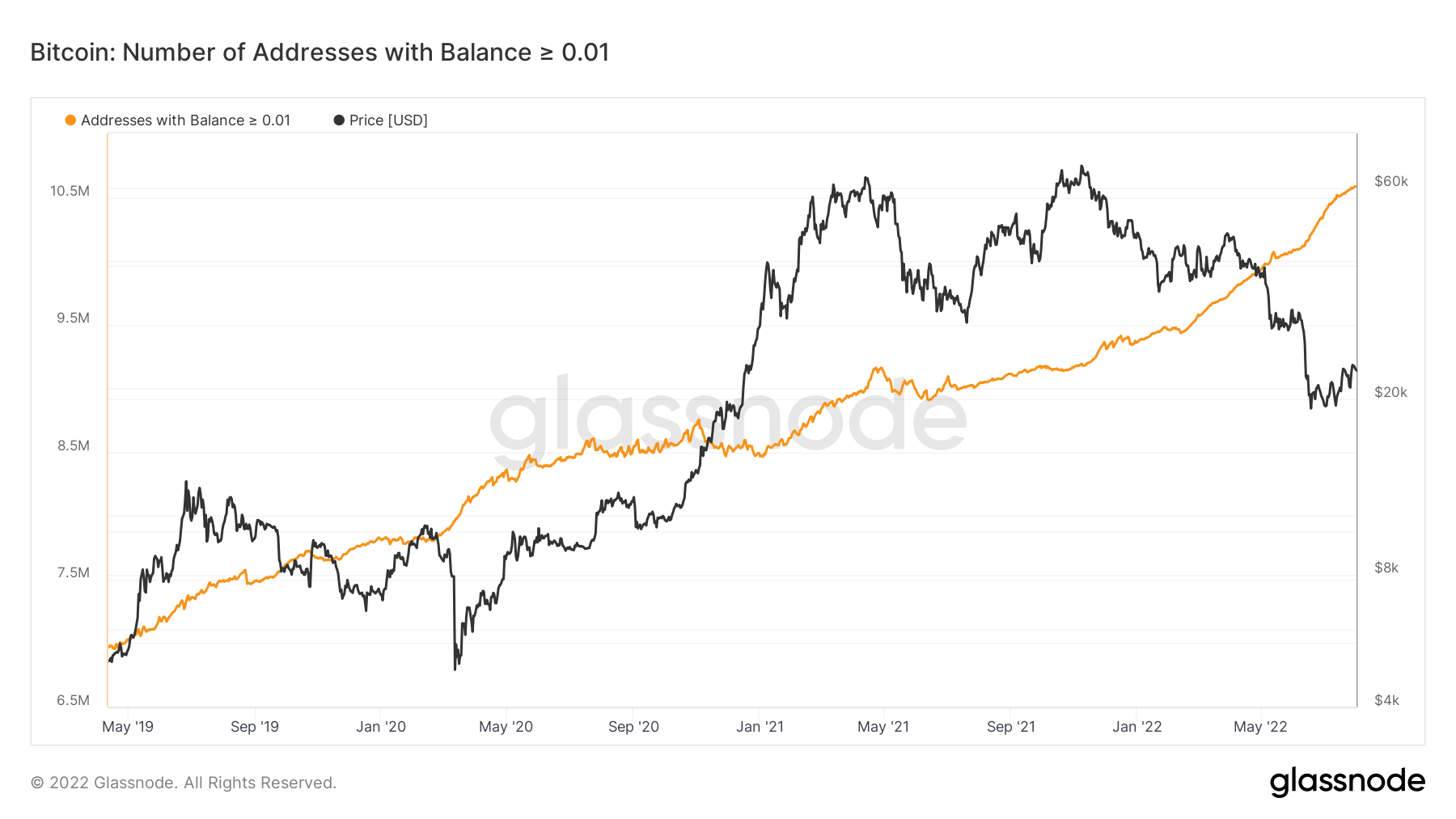Select the Jan '22 x-axis label
The image size is (1456, 819).
[x=1136, y=727]
